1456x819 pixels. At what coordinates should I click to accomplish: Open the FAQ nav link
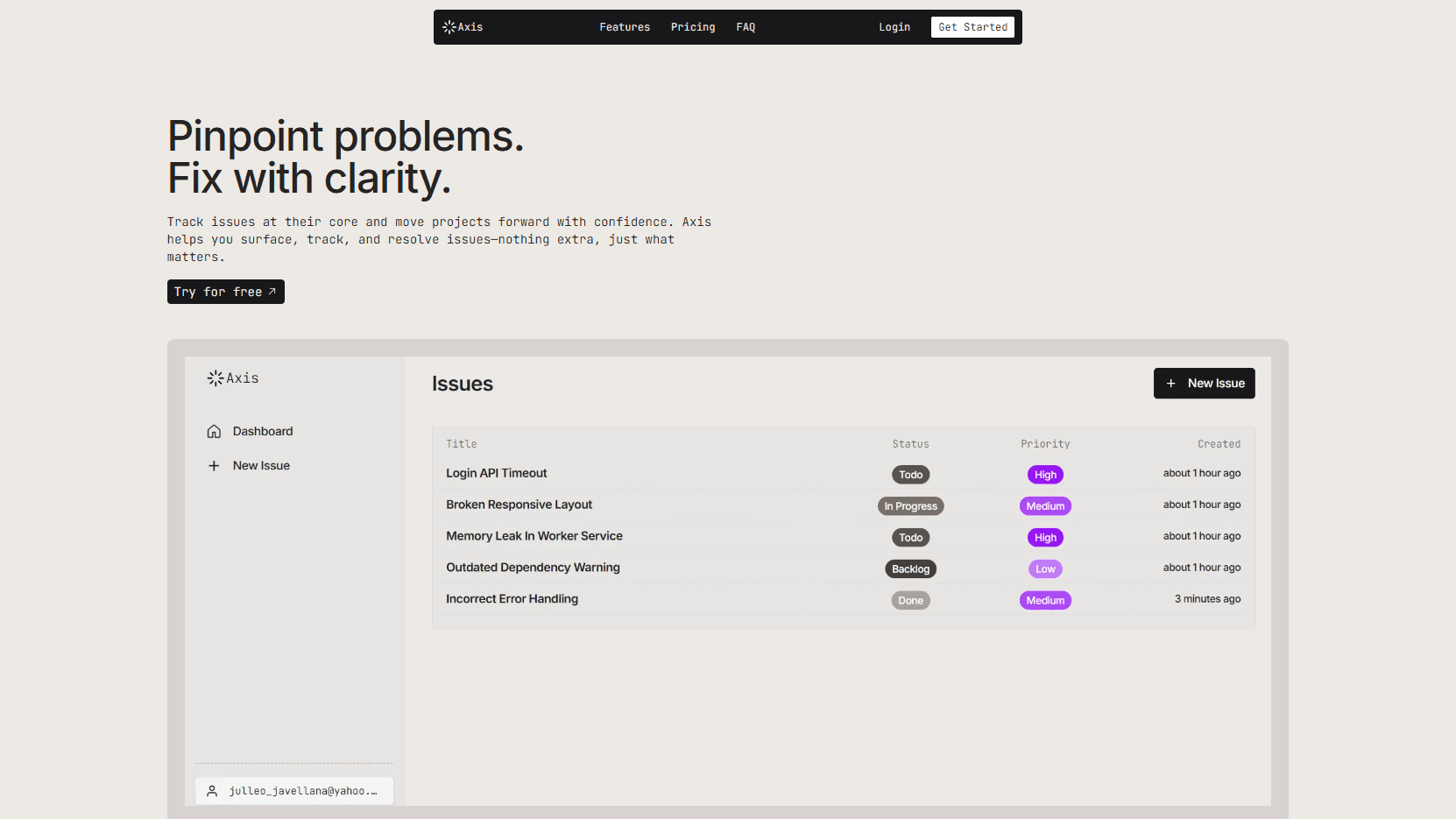[746, 27]
